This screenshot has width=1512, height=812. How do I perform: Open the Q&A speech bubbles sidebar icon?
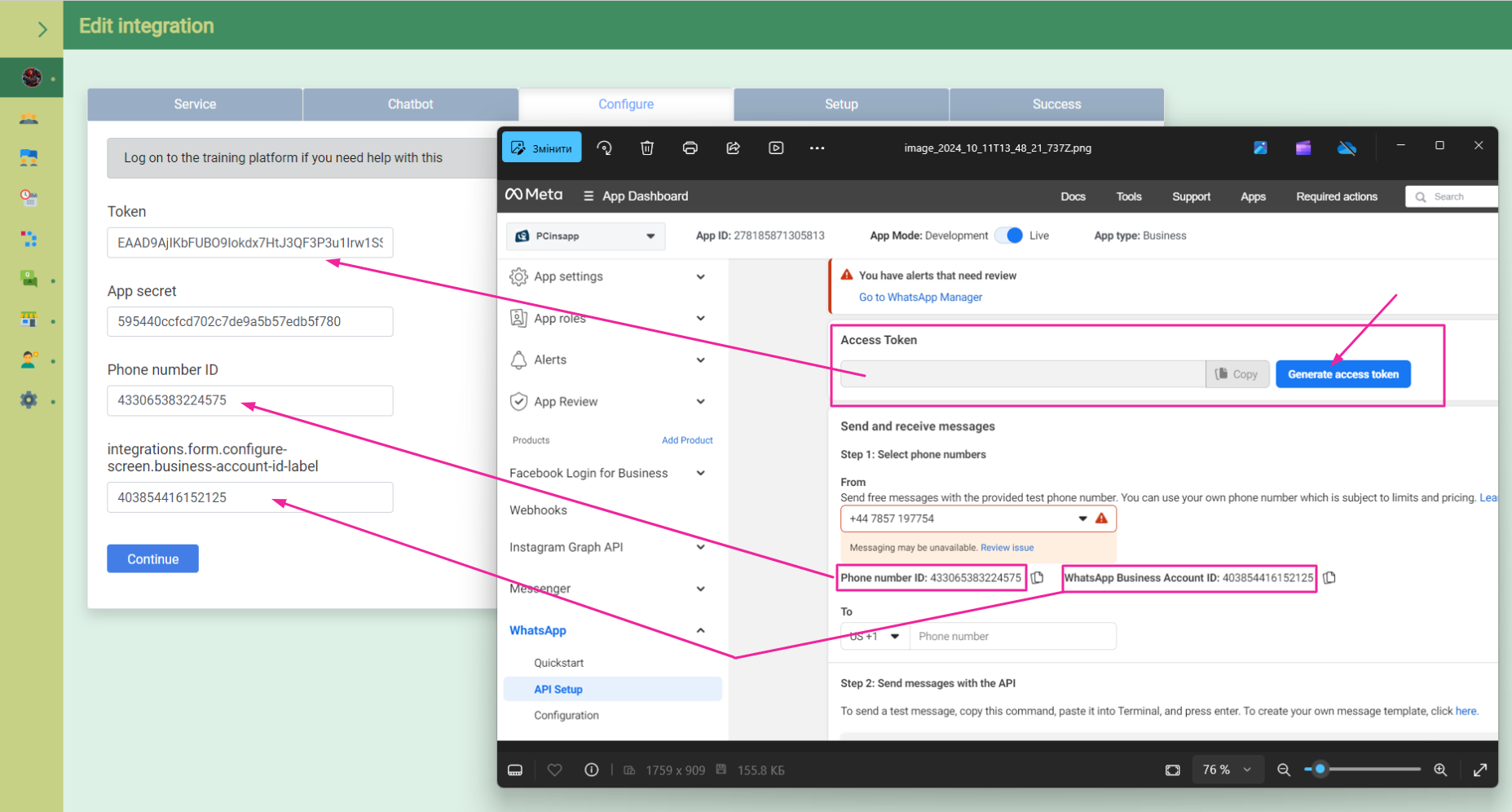(x=29, y=279)
